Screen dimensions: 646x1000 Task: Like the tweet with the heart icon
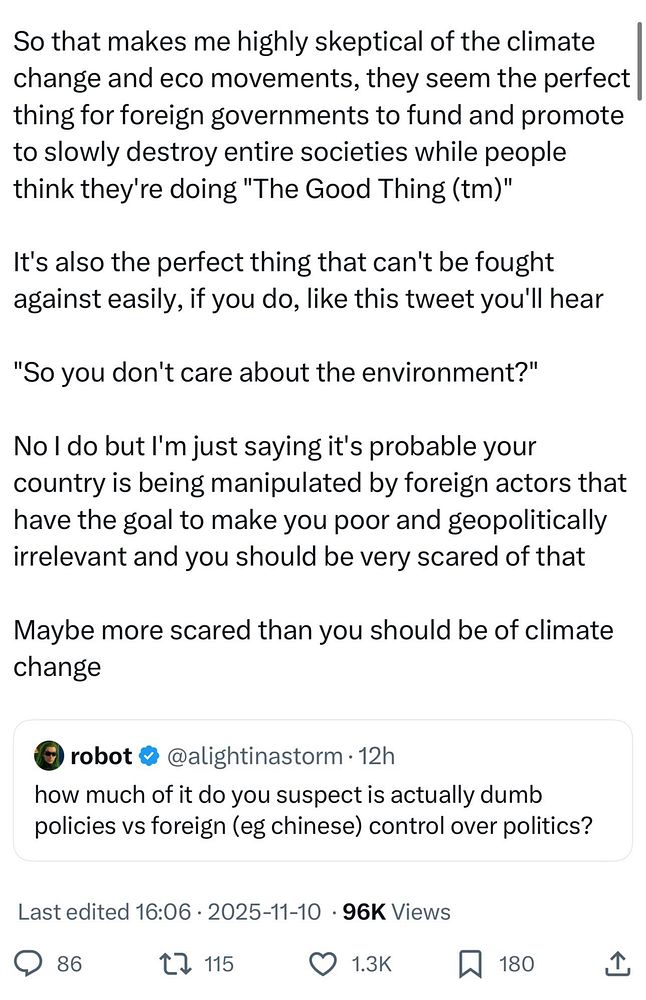tap(322, 964)
